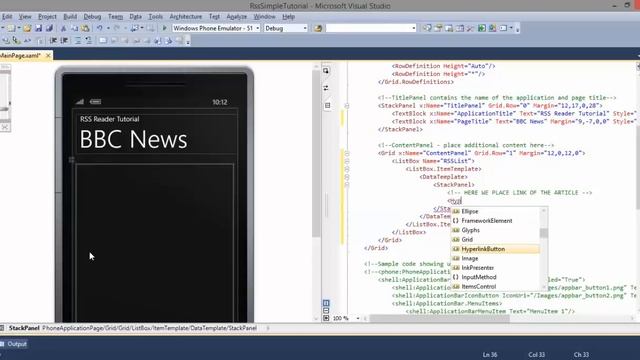Click the Increase Indent icon
Image resolution: width=640 pixels, height=360 pixels.
[64, 40]
